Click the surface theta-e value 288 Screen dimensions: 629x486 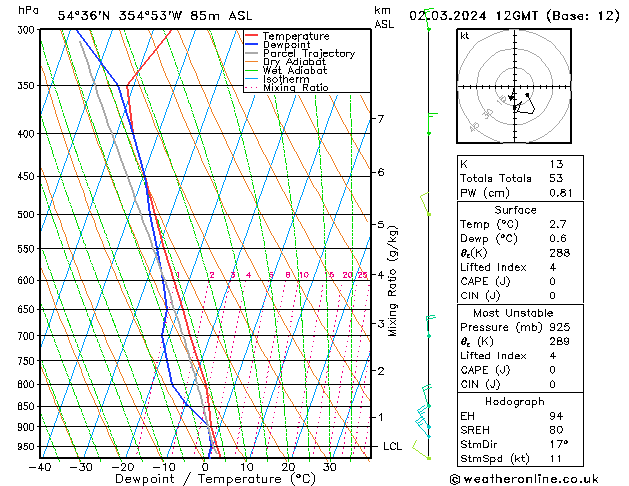coord(560,253)
